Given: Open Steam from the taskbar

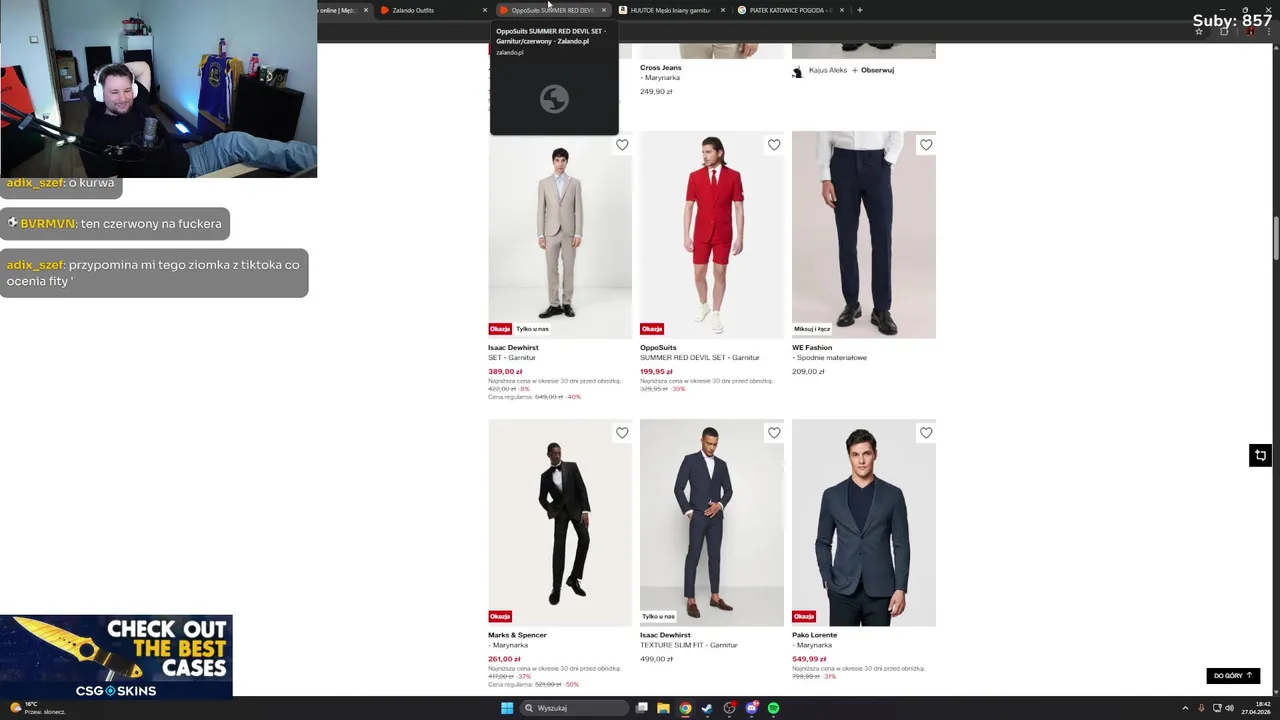Looking at the screenshot, I should (707, 708).
